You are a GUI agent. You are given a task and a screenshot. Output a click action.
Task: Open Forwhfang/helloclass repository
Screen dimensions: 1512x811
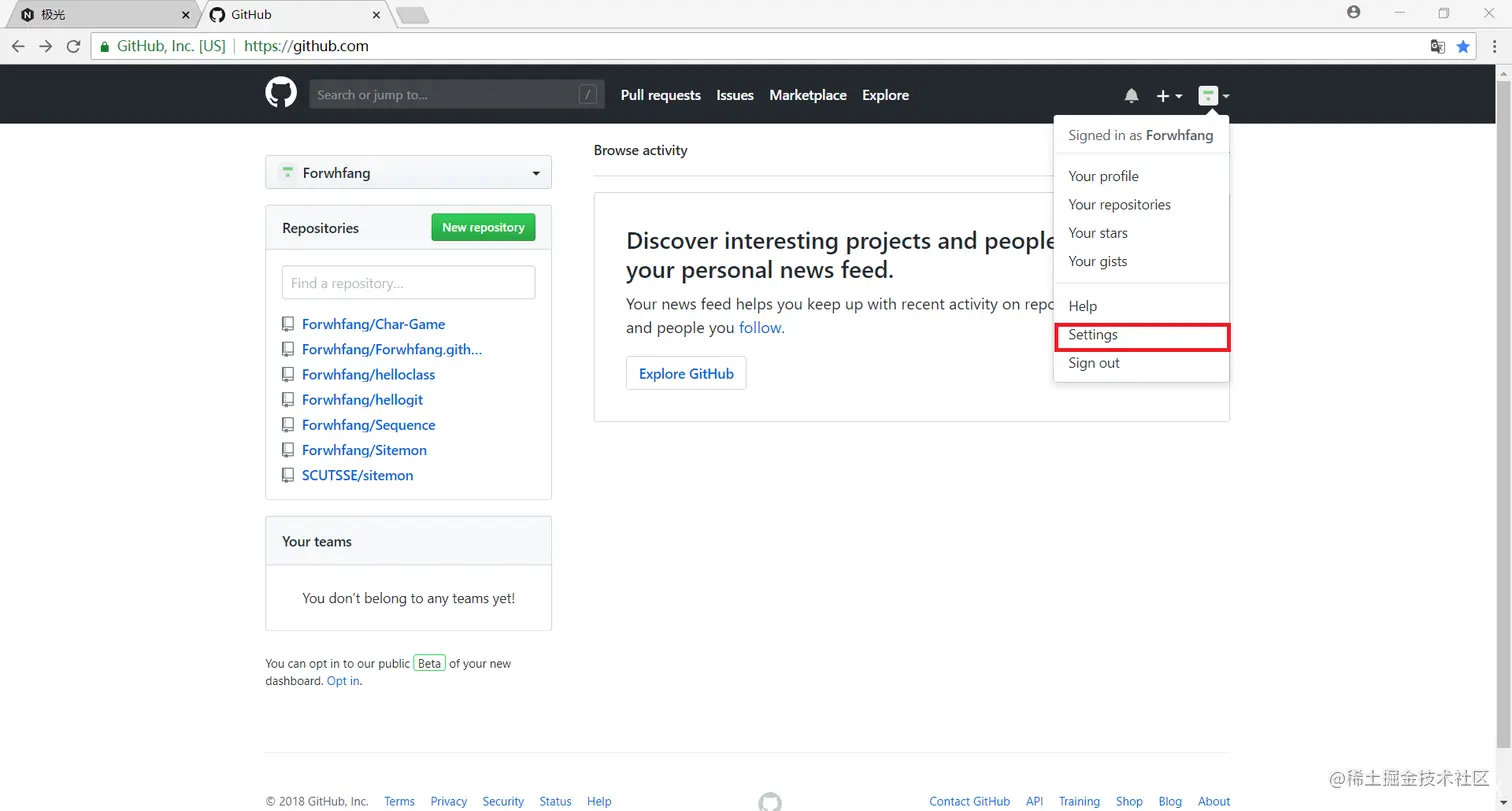click(369, 374)
